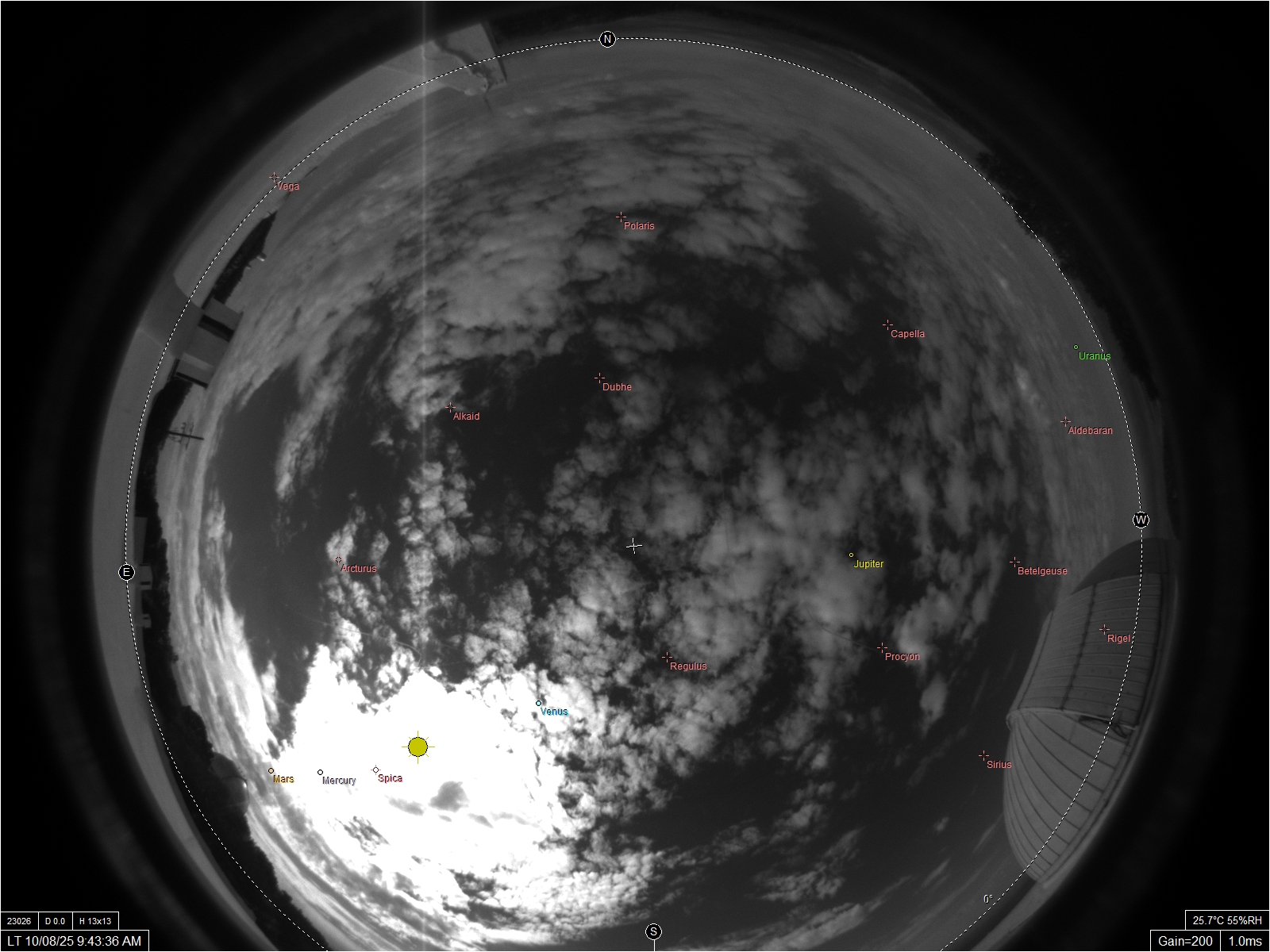Click the white zenith crosshair at center
1270x952 pixels.
(x=633, y=546)
